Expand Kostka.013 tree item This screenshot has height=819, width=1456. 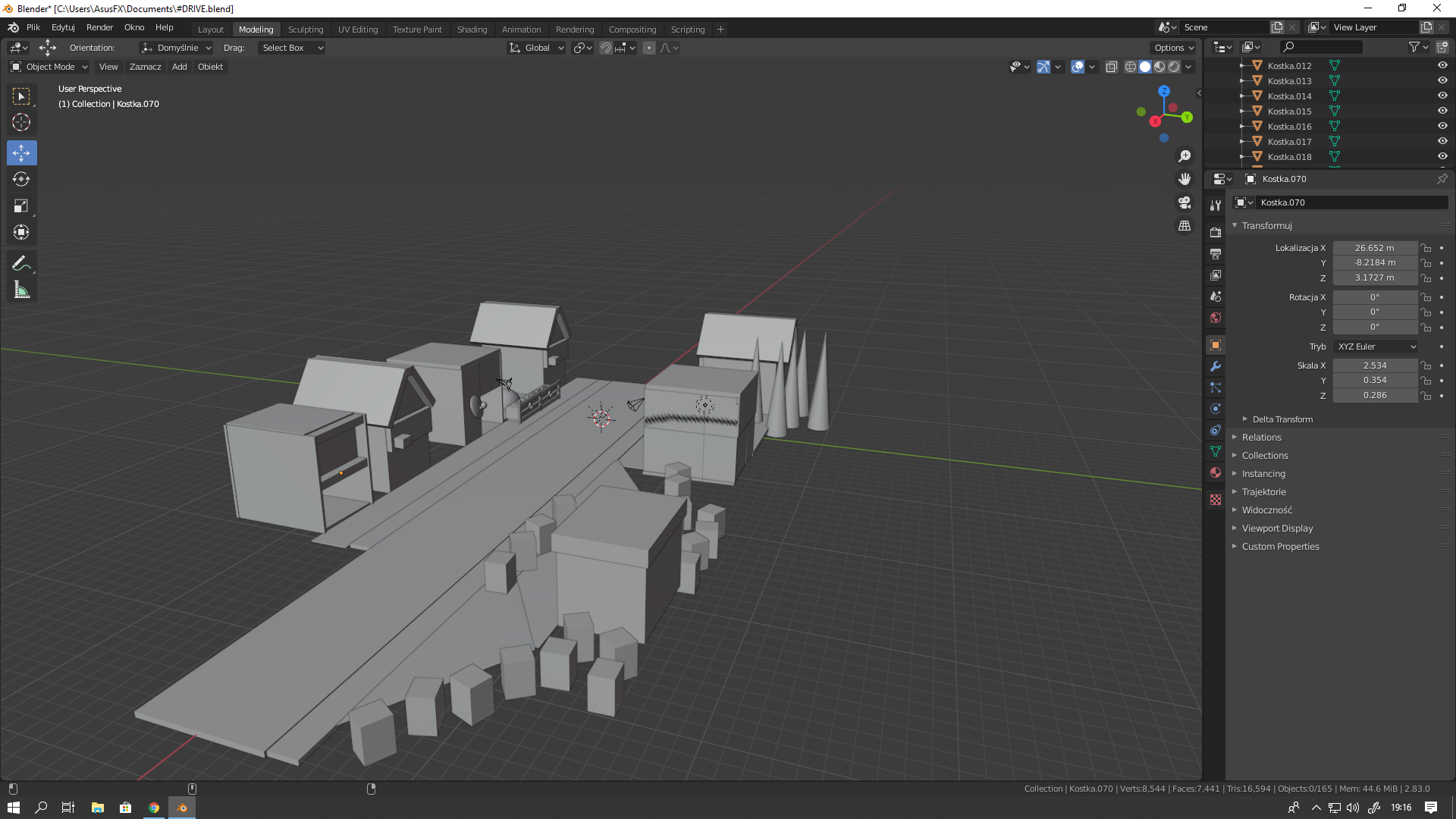point(1242,81)
